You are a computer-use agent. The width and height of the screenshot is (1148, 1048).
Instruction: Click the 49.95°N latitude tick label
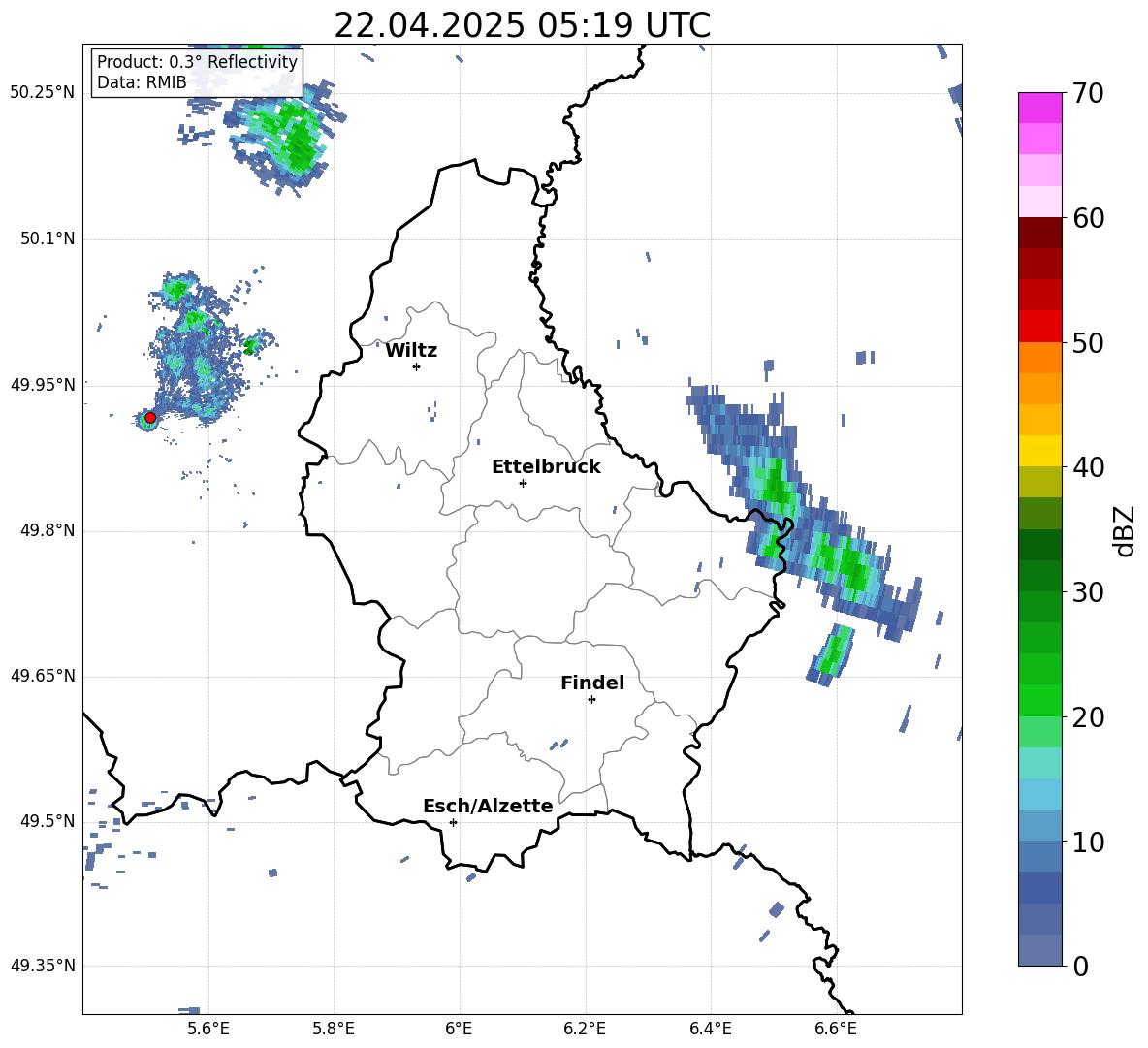pyautogui.click(x=43, y=385)
